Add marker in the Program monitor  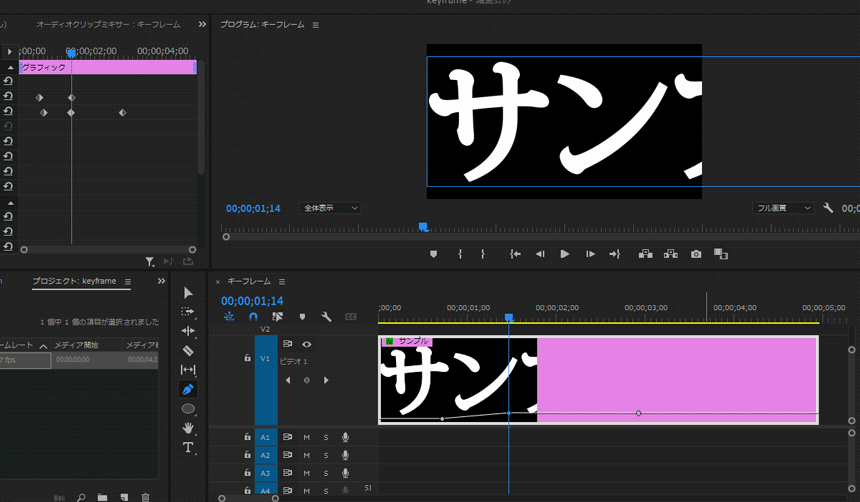click(433, 254)
